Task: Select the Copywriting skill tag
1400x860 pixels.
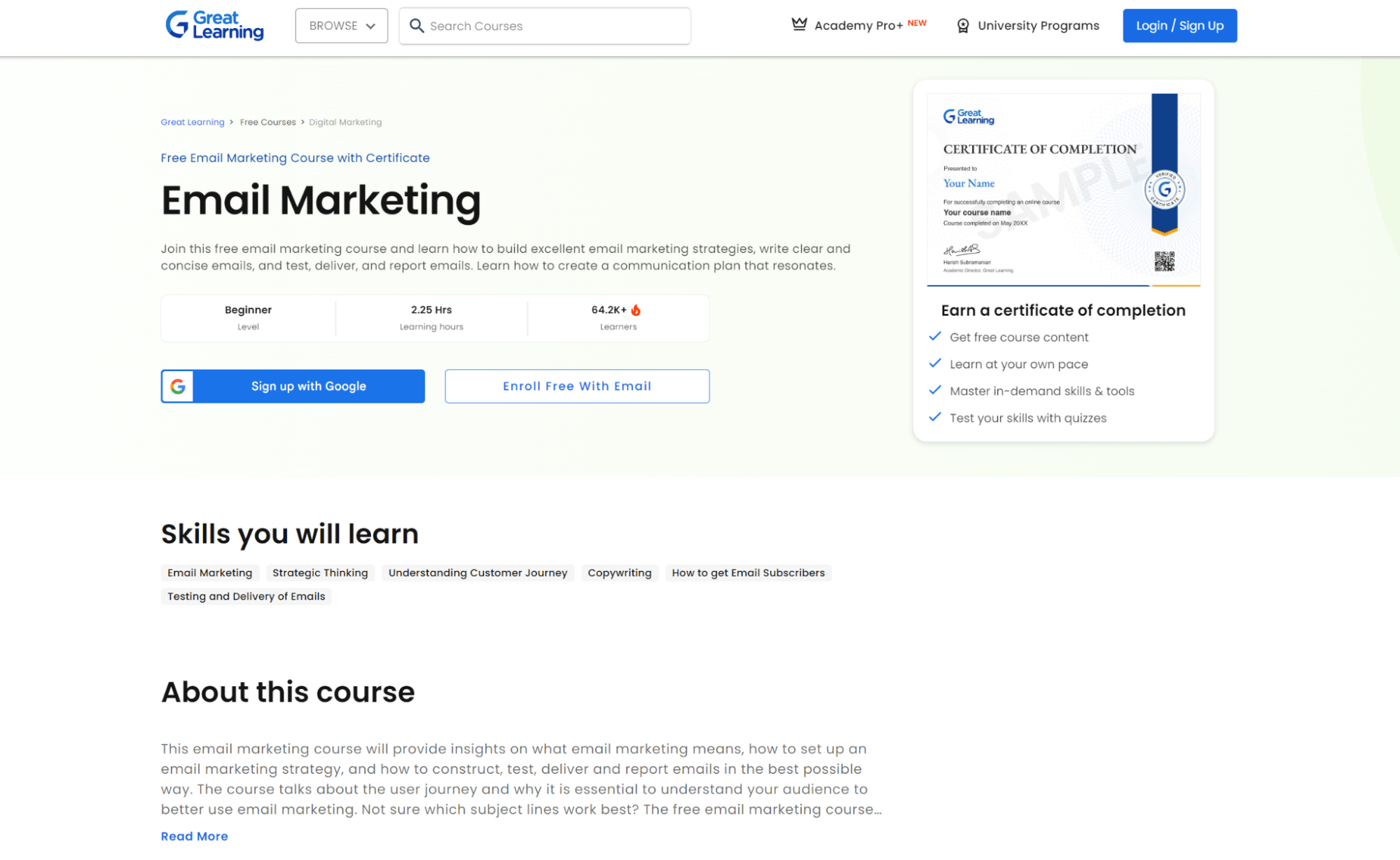Action: (x=619, y=573)
